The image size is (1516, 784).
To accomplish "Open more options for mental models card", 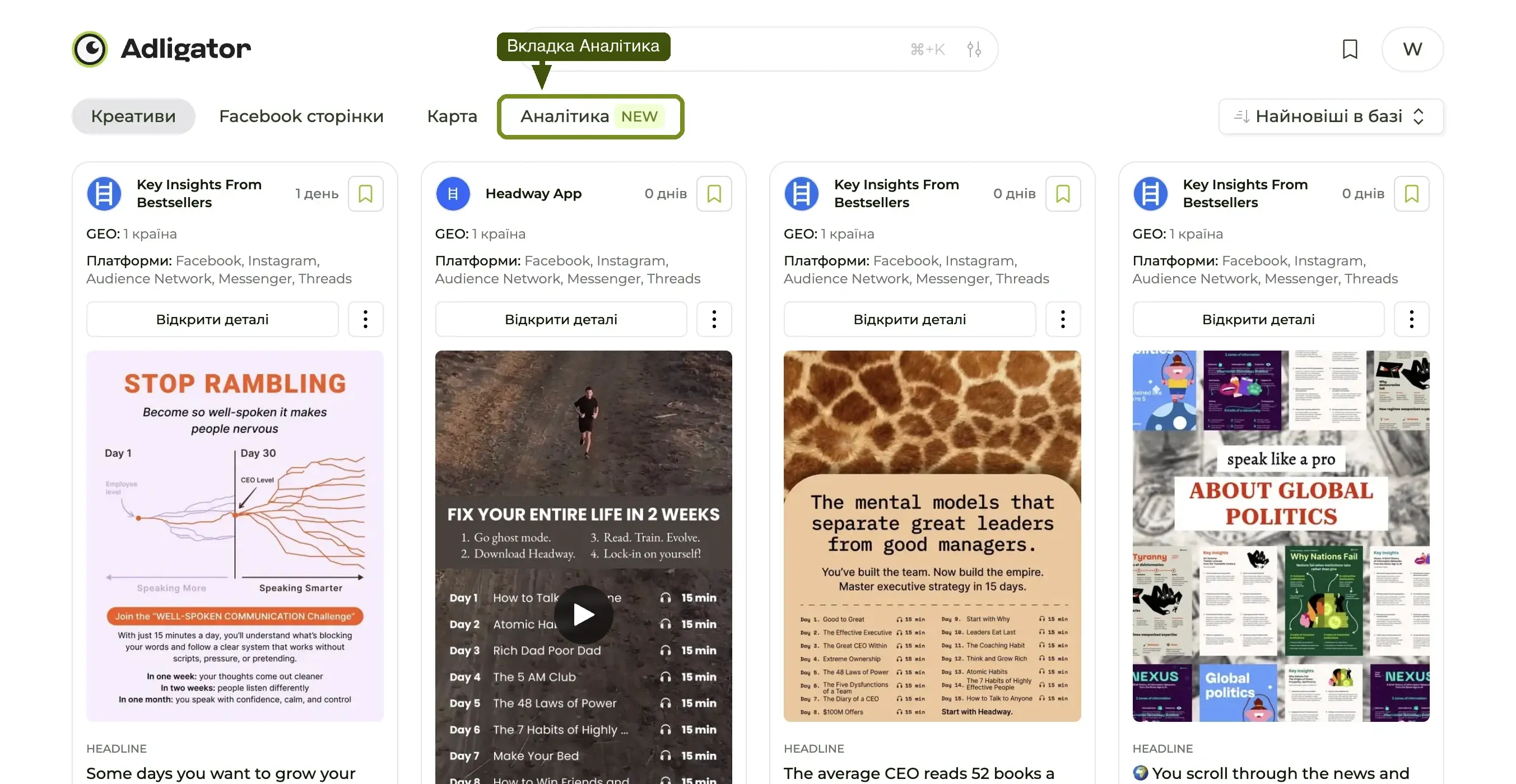I will point(1063,319).
